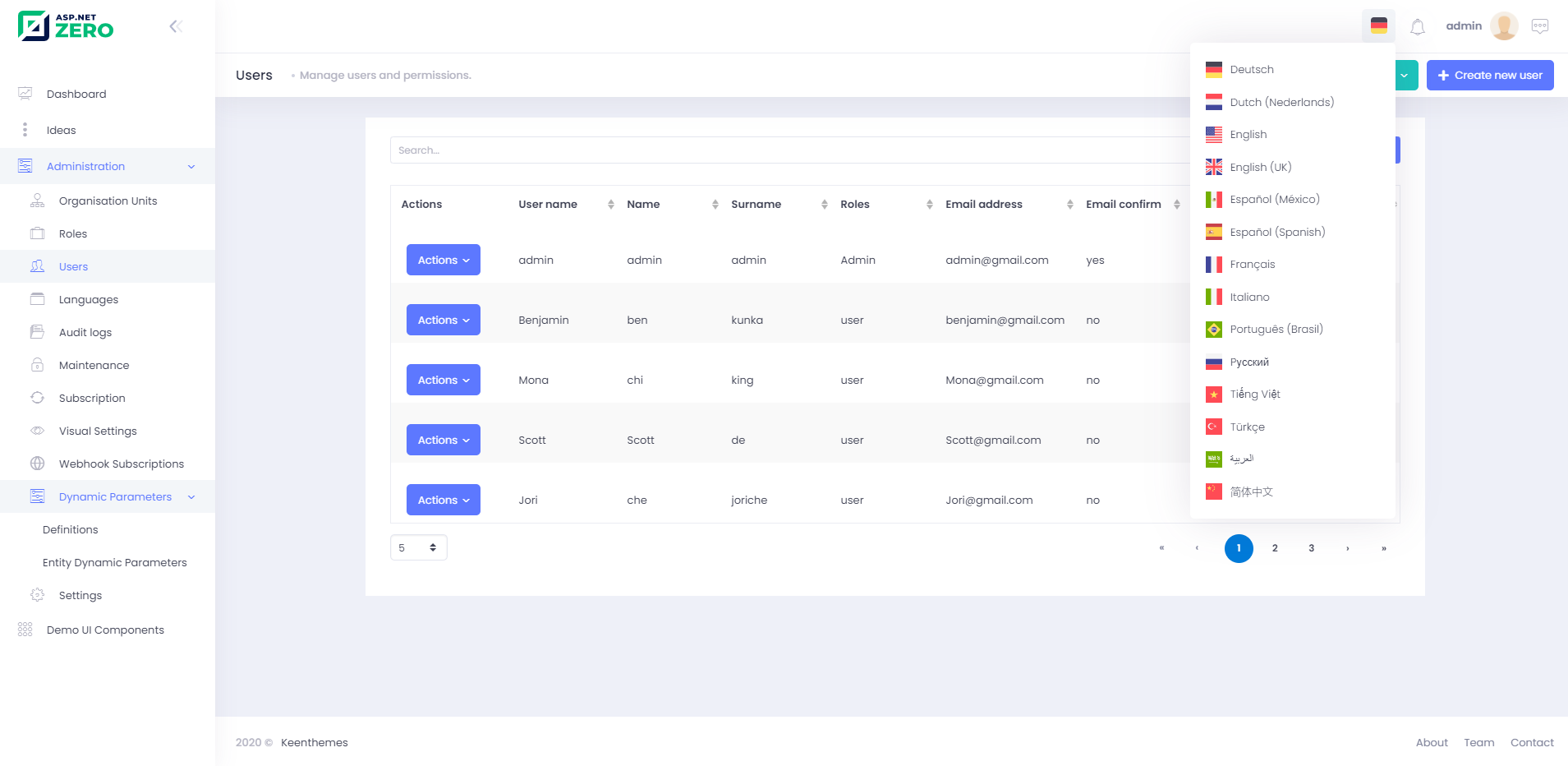1568x766 pixels.
Task: Open Webhook Subscriptions from the sidebar
Action: (x=121, y=464)
